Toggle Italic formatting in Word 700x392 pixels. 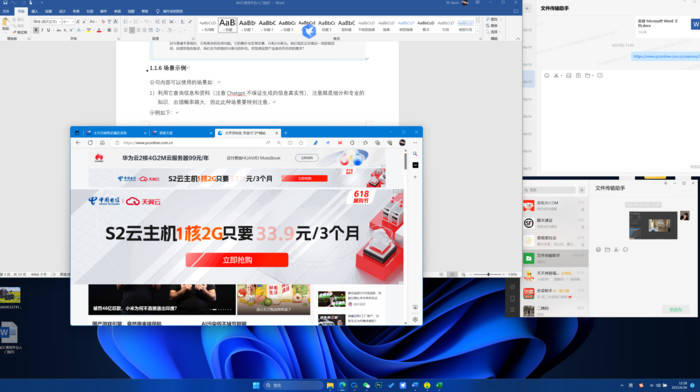[42, 30]
